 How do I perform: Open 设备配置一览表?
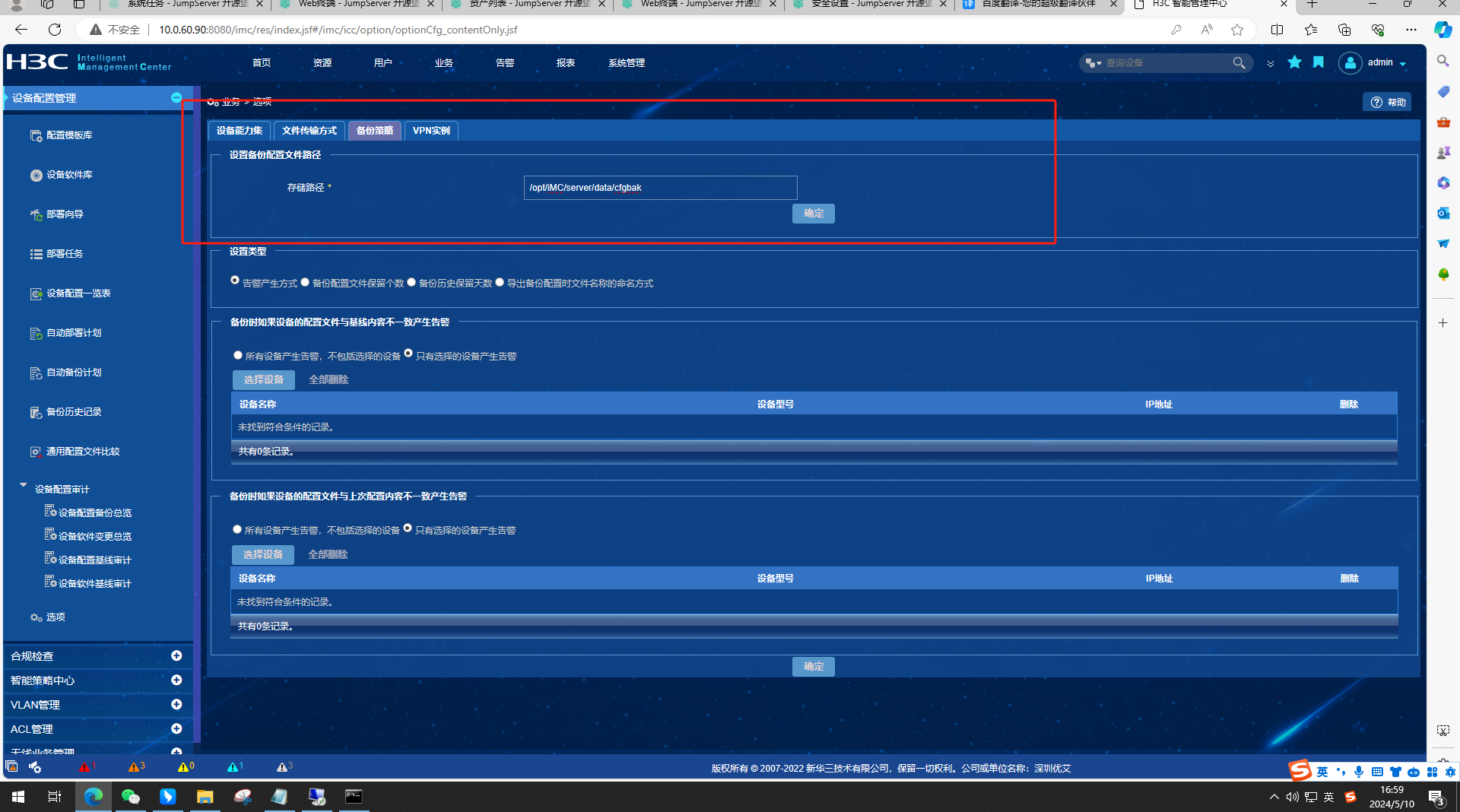coord(71,293)
